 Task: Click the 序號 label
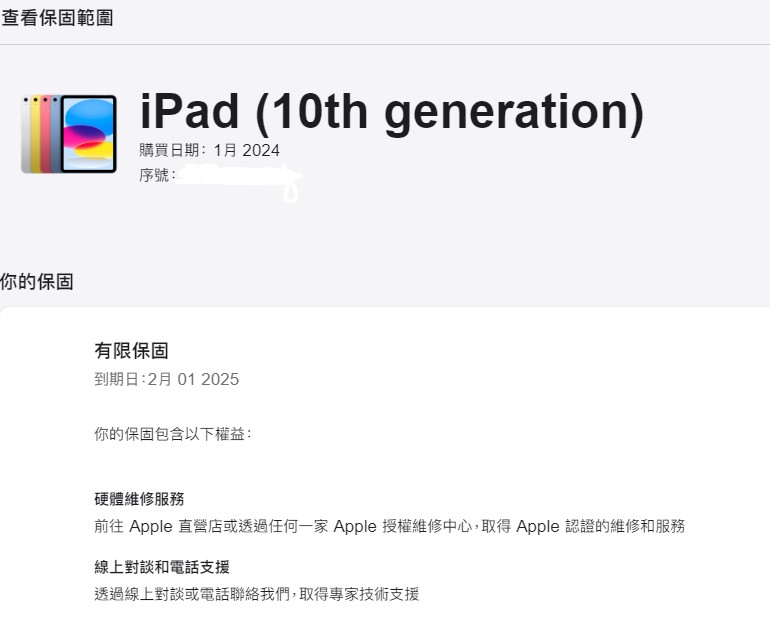click(156, 176)
